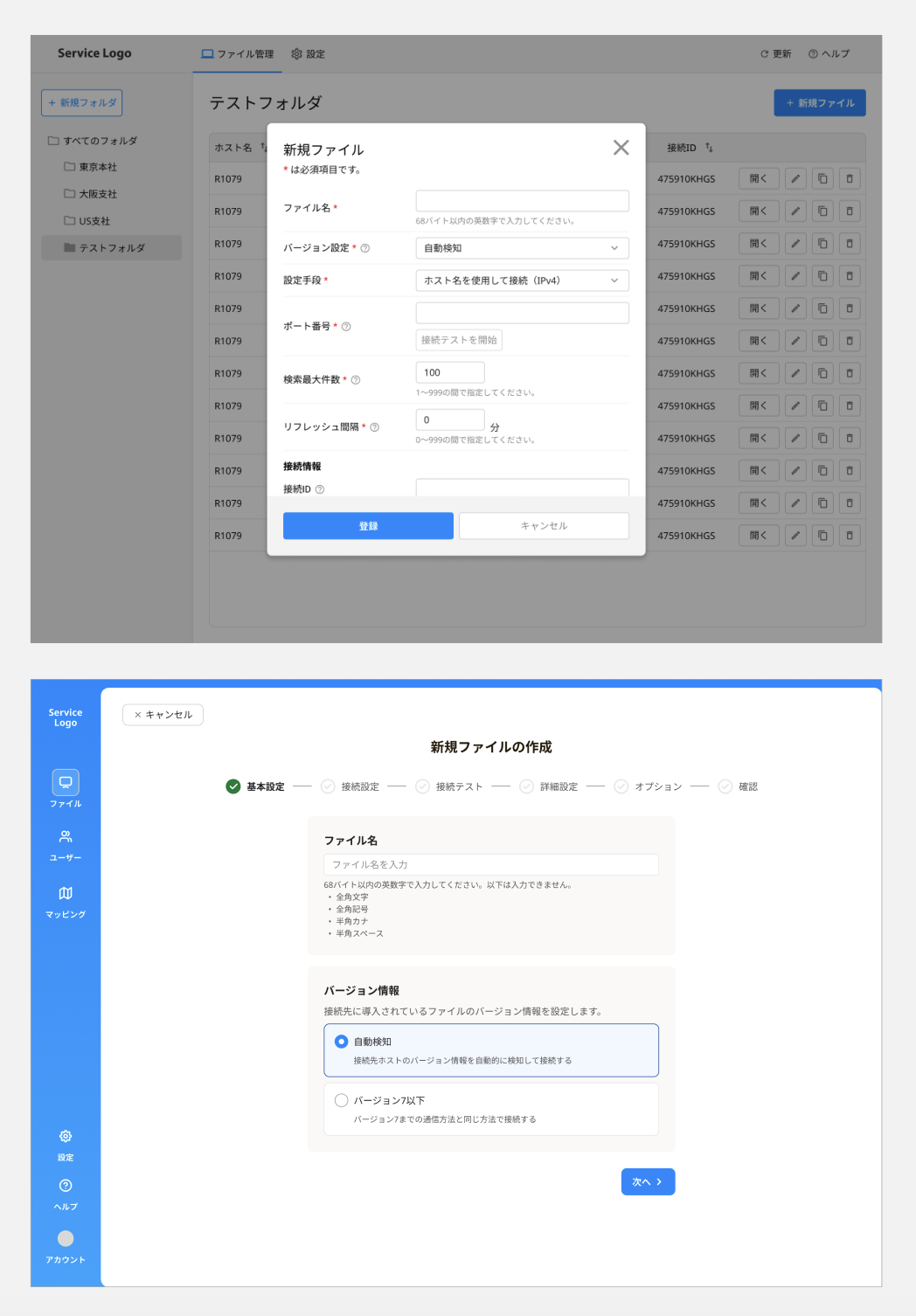Image resolution: width=916 pixels, height=1316 pixels.
Task: Switch to ファイル管理 tab
Action: coord(238,54)
